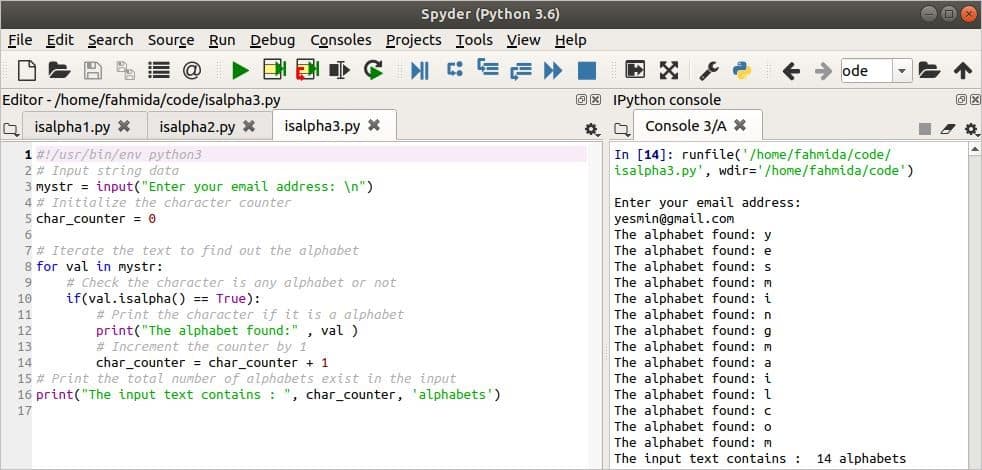Open the Source menu

tap(171, 40)
